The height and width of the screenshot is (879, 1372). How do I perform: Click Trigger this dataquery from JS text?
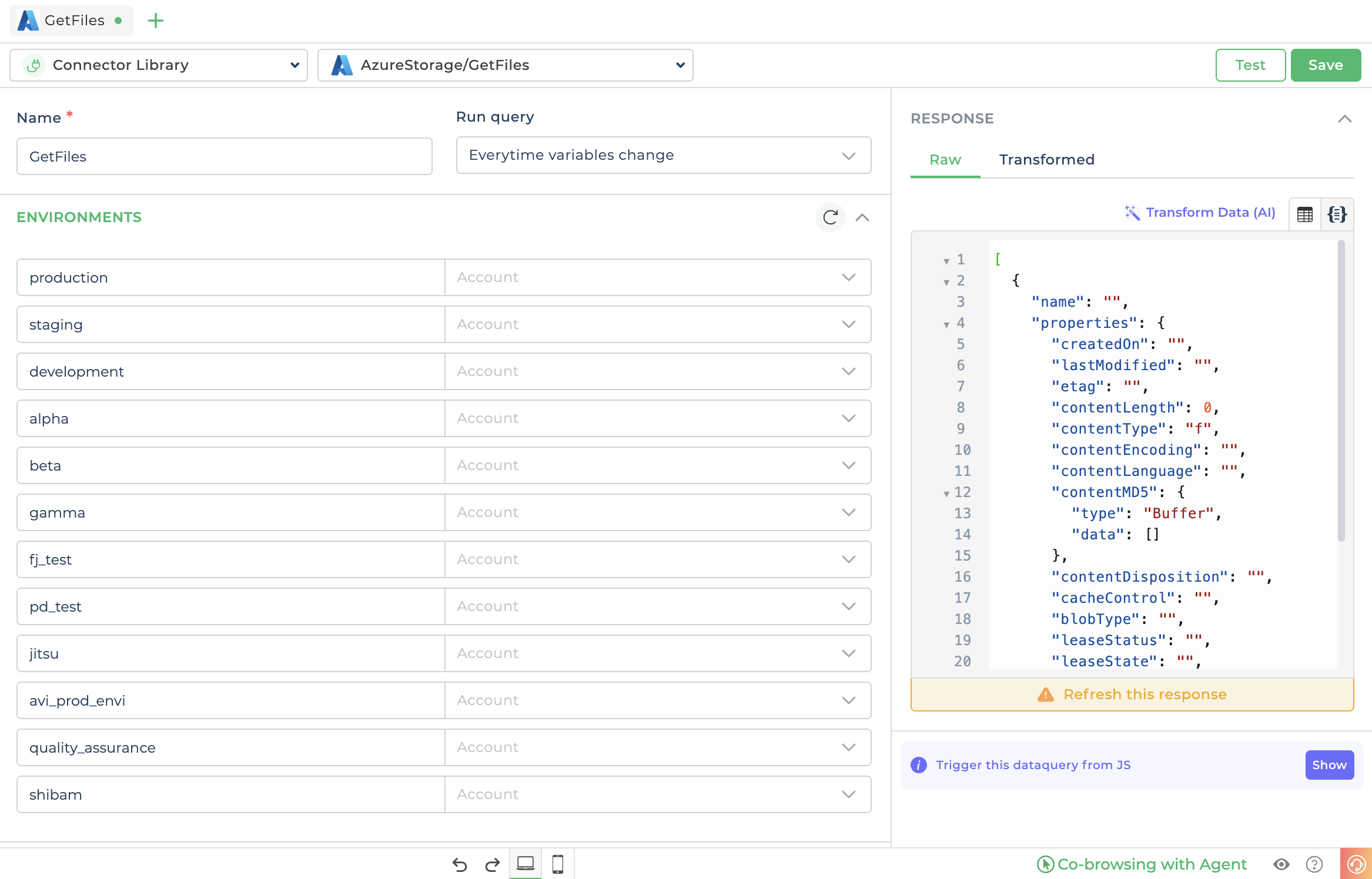pyautogui.click(x=1033, y=765)
